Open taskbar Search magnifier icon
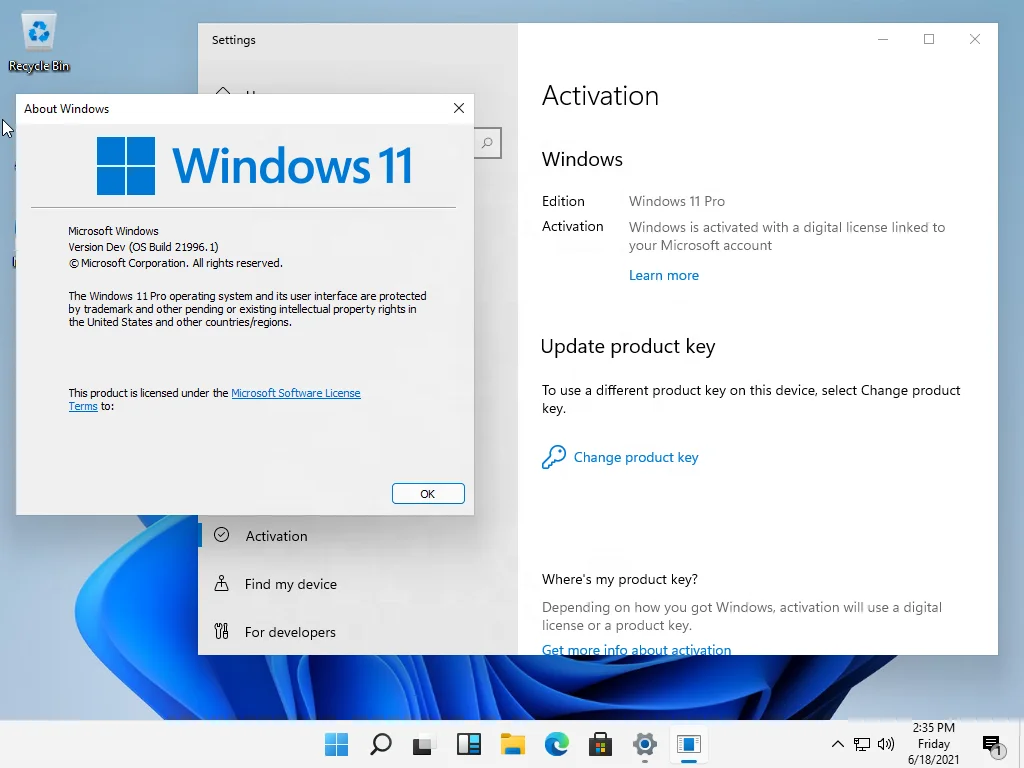This screenshot has height=768, width=1024. pos(381,744)
